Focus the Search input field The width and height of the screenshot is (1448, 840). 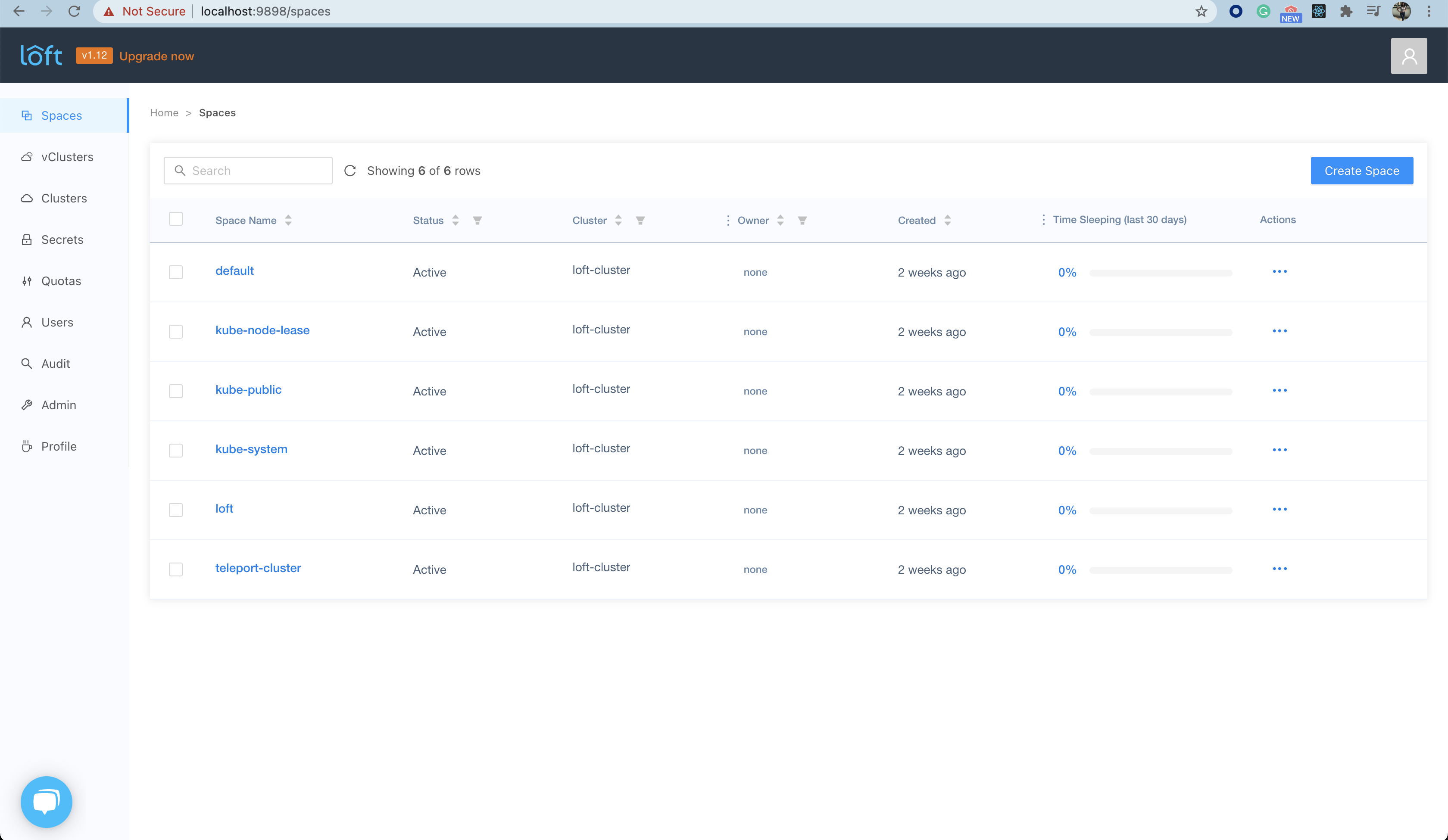(256, 171)
